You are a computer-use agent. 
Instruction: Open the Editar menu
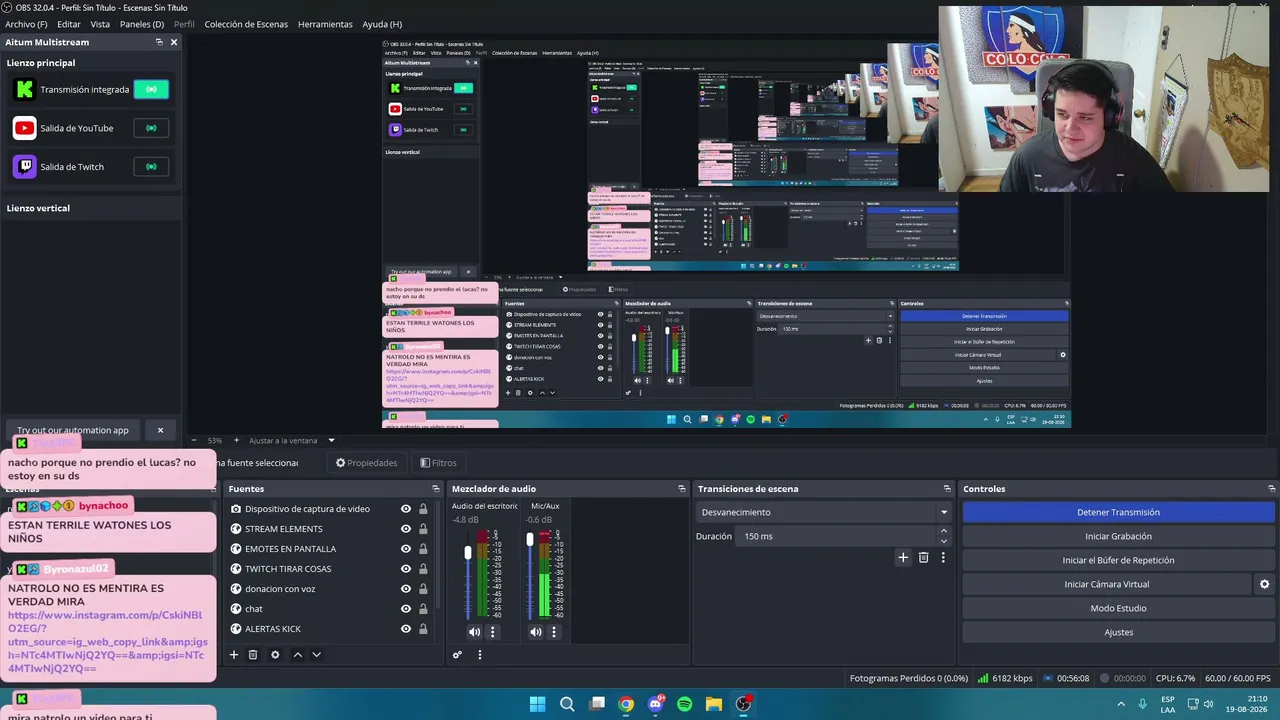coord(69,24)
